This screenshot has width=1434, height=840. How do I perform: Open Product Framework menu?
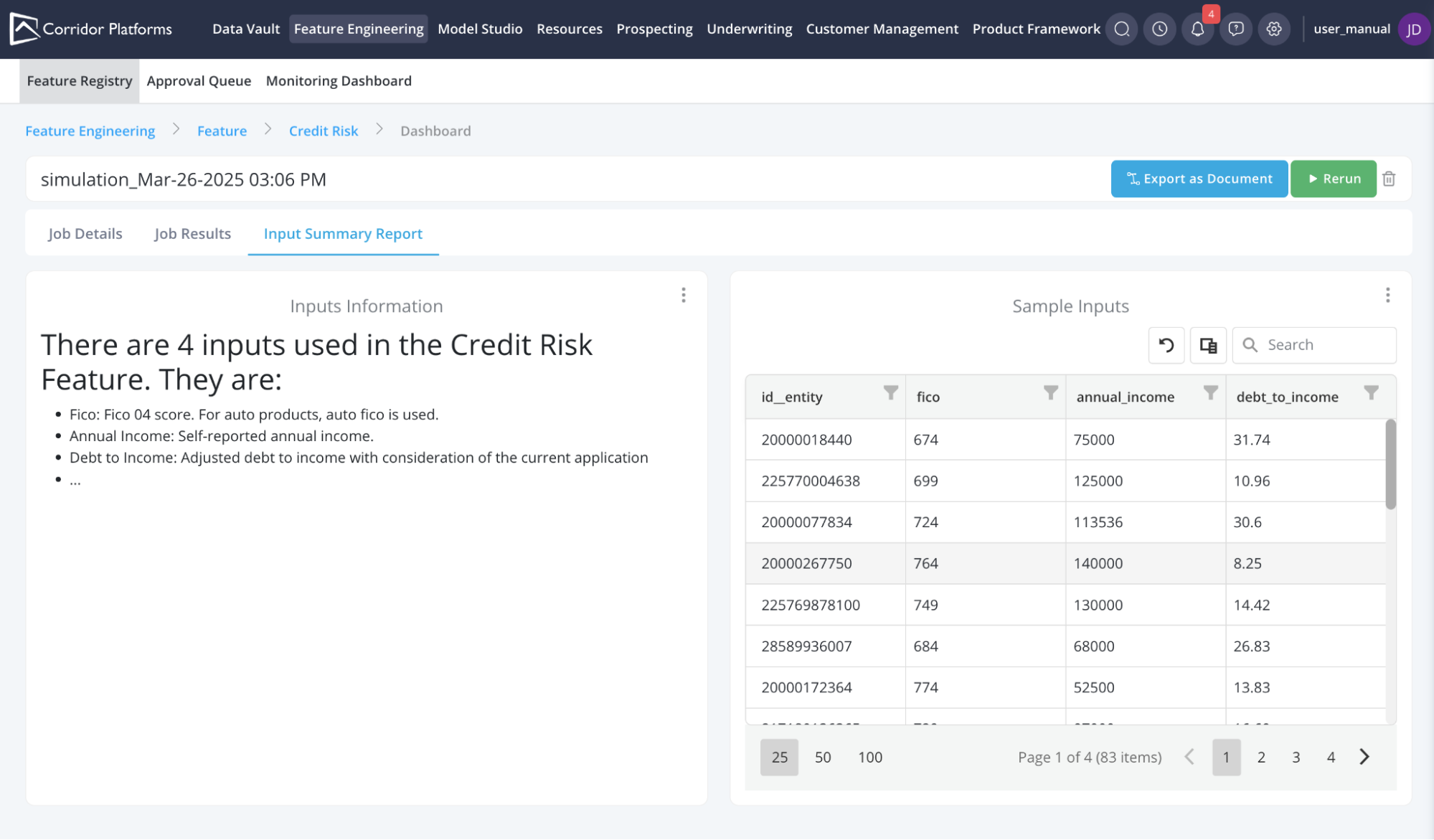pyautogui.click(x=1036, y=29)
